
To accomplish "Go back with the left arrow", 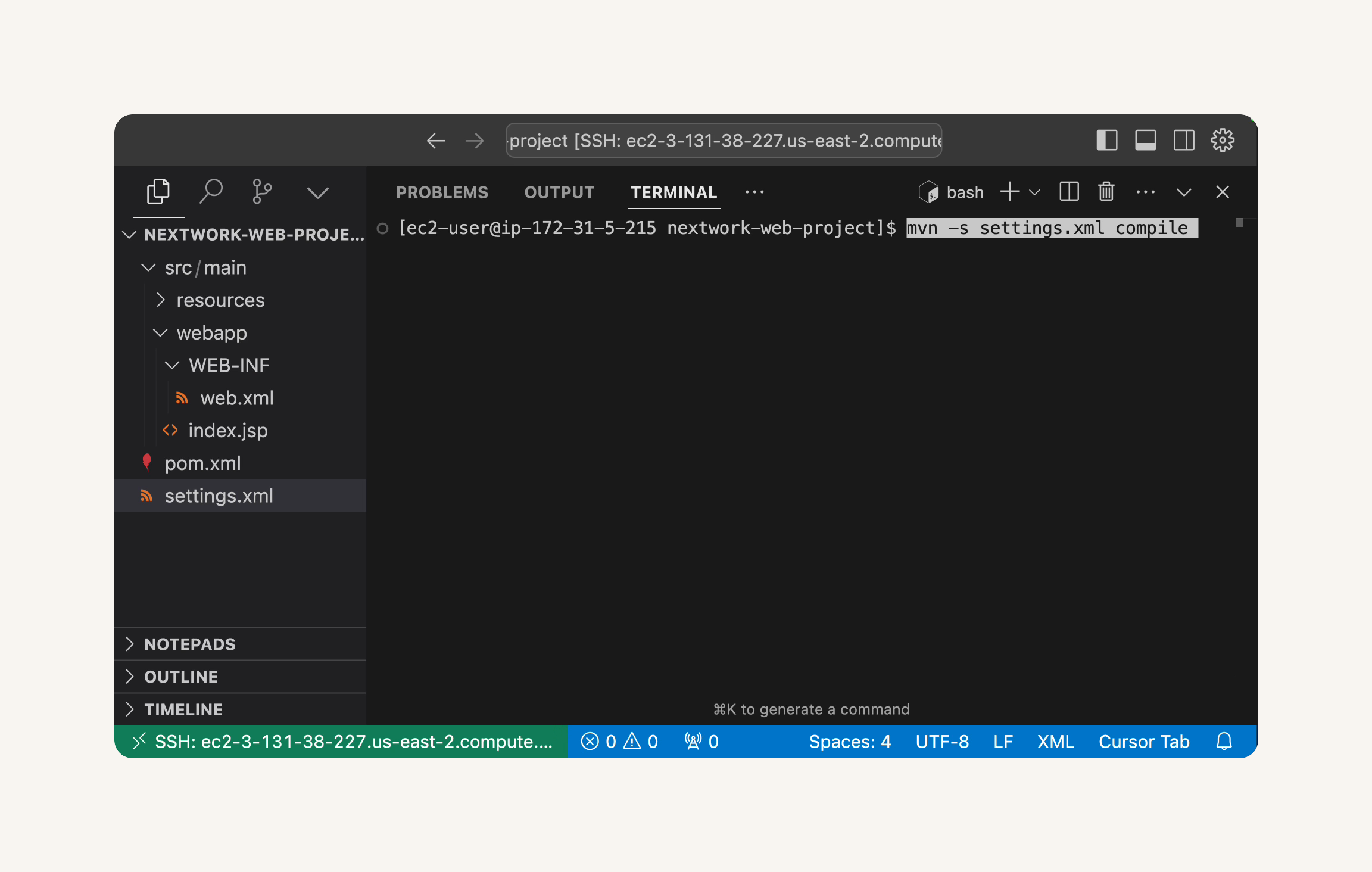I will pos(436,141).
